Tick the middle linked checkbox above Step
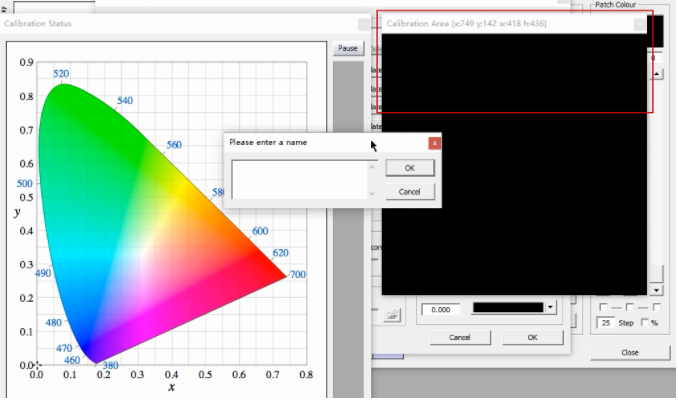Viewport: 678px width, 407px height. (630, 307)
